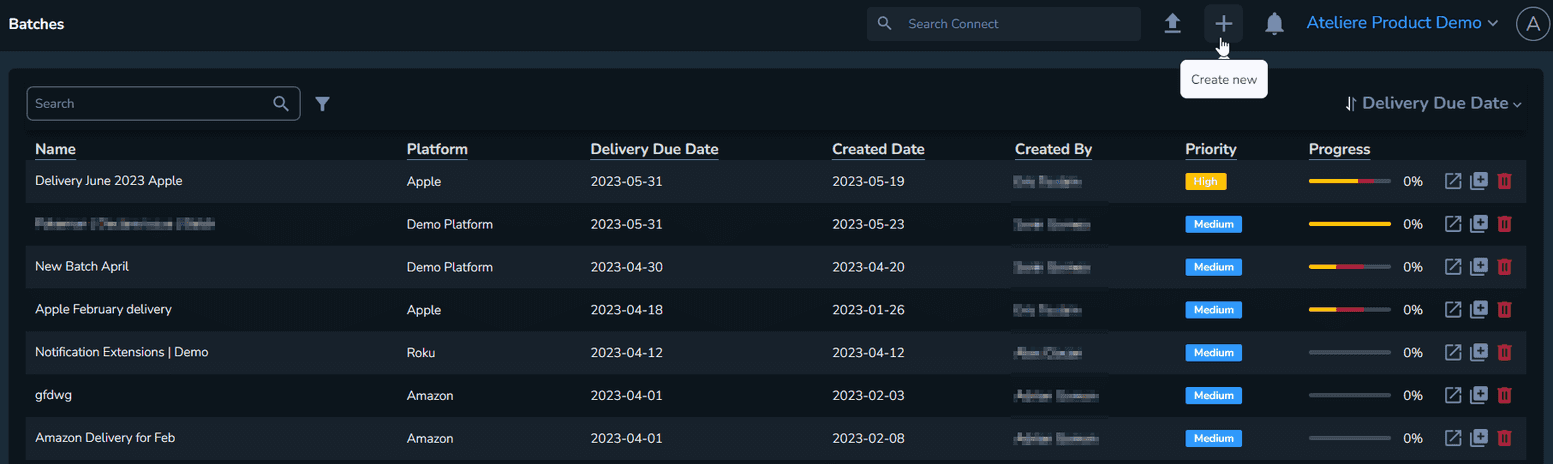
Task: Duplicate the New Batch April row
Action: click(1479, 267)
